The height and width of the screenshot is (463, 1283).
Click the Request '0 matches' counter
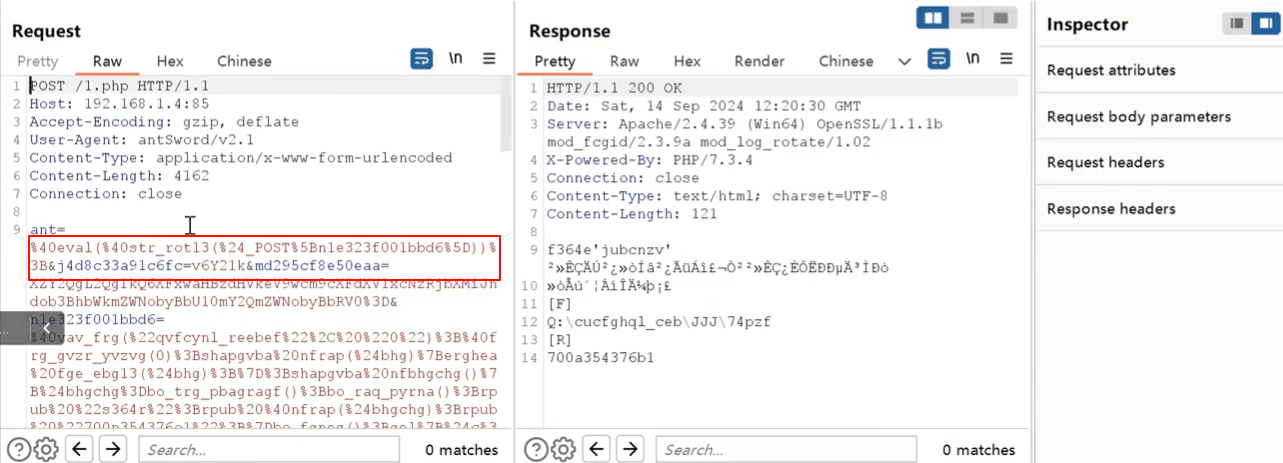tap(461, 450)
